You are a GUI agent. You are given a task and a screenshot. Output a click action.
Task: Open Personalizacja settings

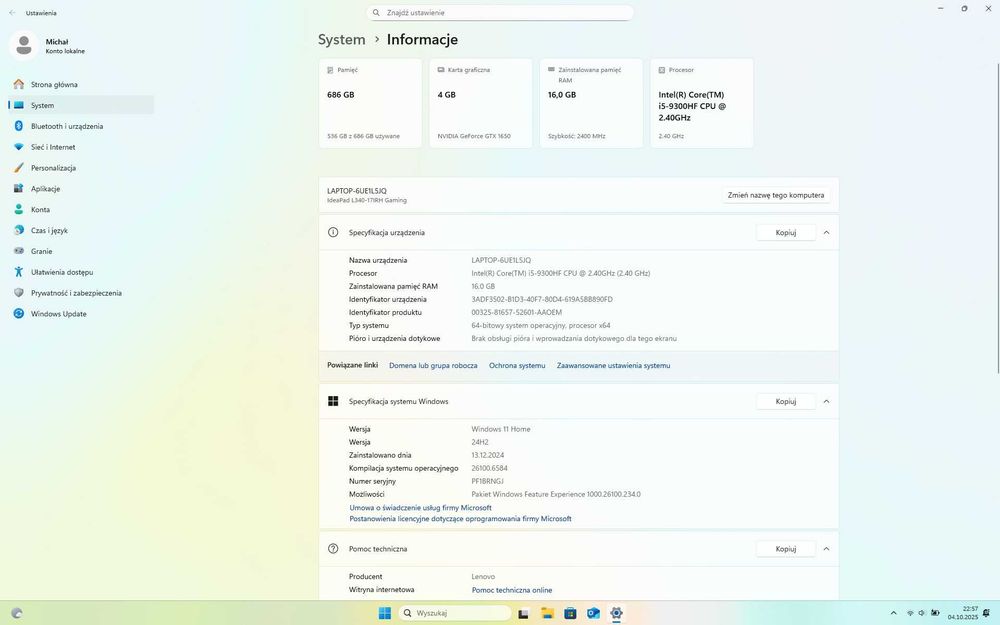coord(80,168)
